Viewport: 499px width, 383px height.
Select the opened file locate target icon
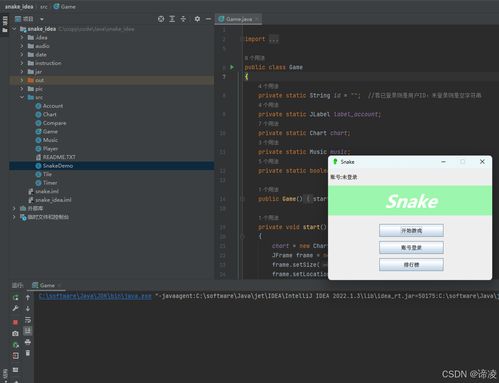161,19
